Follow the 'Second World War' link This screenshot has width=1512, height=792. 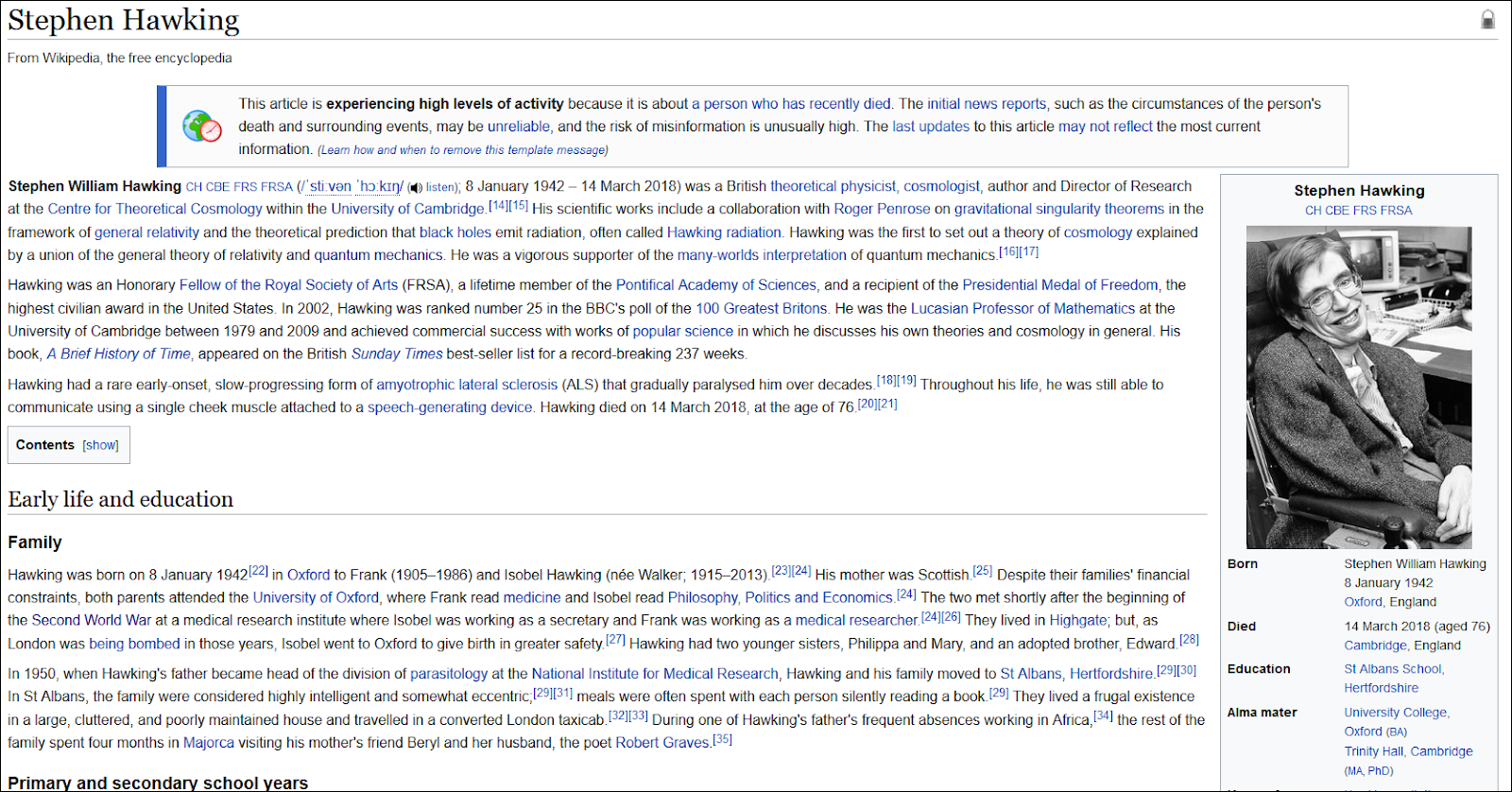point(92,621)
